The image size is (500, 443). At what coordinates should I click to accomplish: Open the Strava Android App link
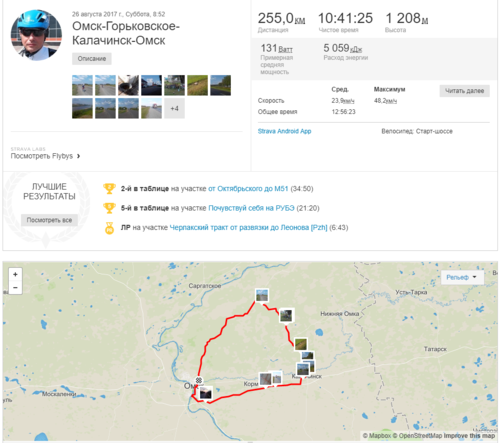coord(284,131)
